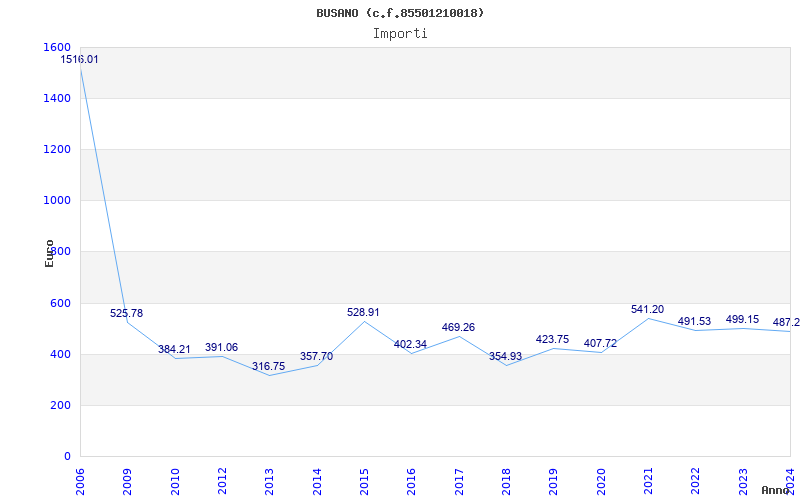
Task: Click the 402.34 data label
Action: 410,344
